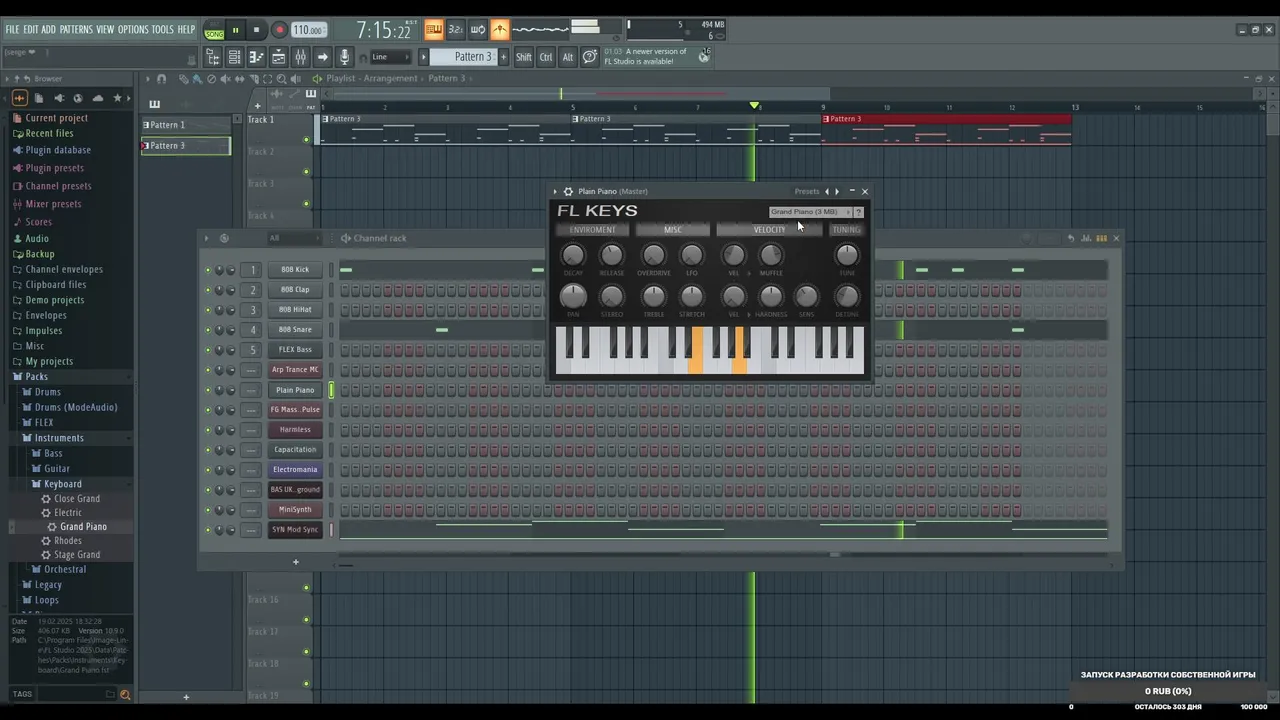The image size is (1280, 720).
Task: Select the mute tool in playlist toolbar
Action: [x=225, y=78]
